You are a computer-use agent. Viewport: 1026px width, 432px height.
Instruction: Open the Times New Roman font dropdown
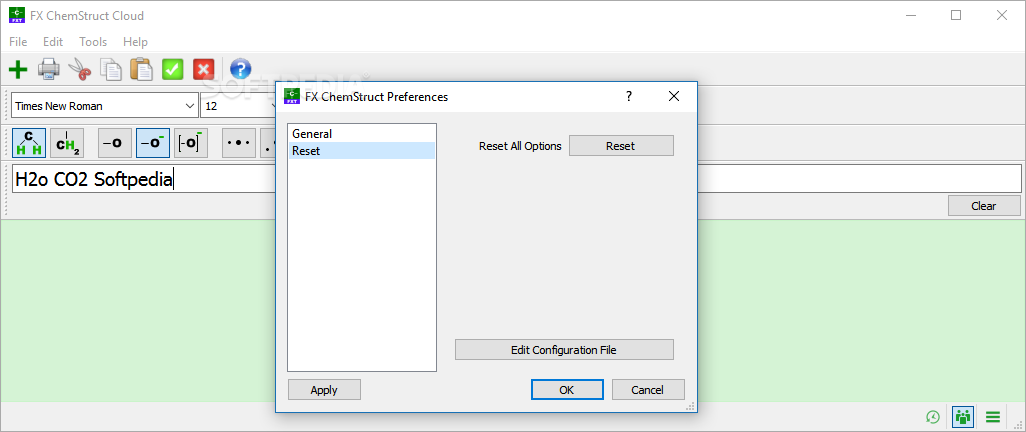(105, 105)
